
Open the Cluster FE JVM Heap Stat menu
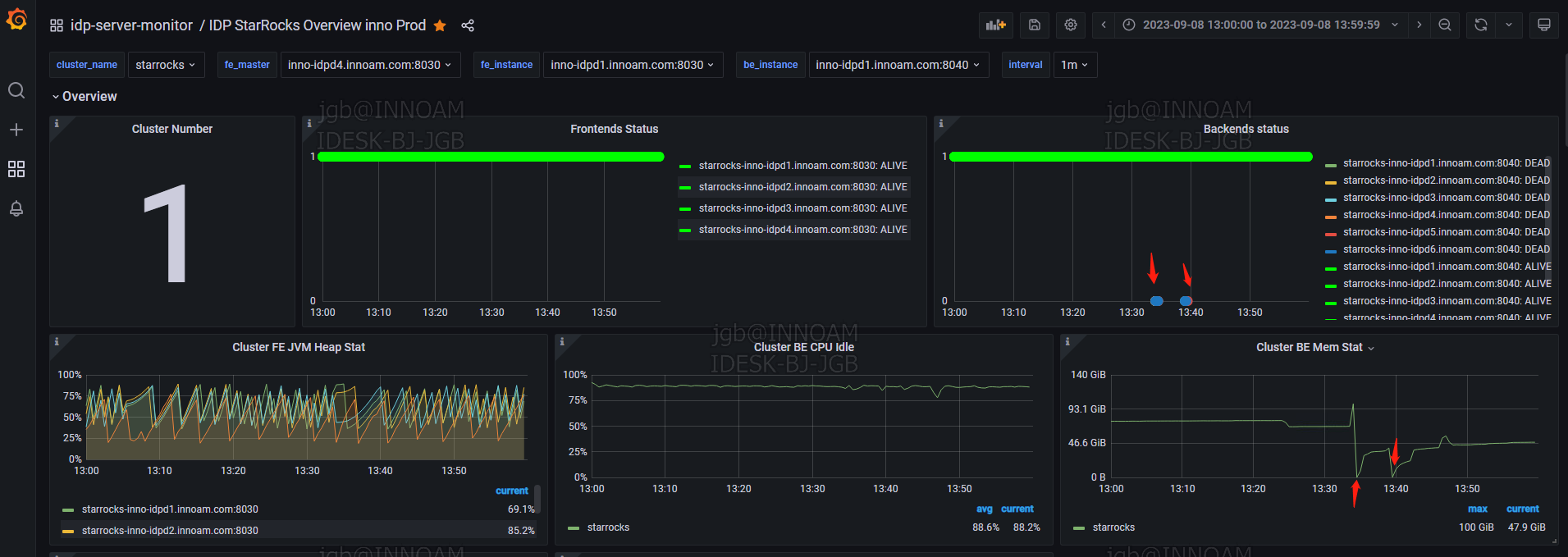pyautogui.click(x=299, y=347)
